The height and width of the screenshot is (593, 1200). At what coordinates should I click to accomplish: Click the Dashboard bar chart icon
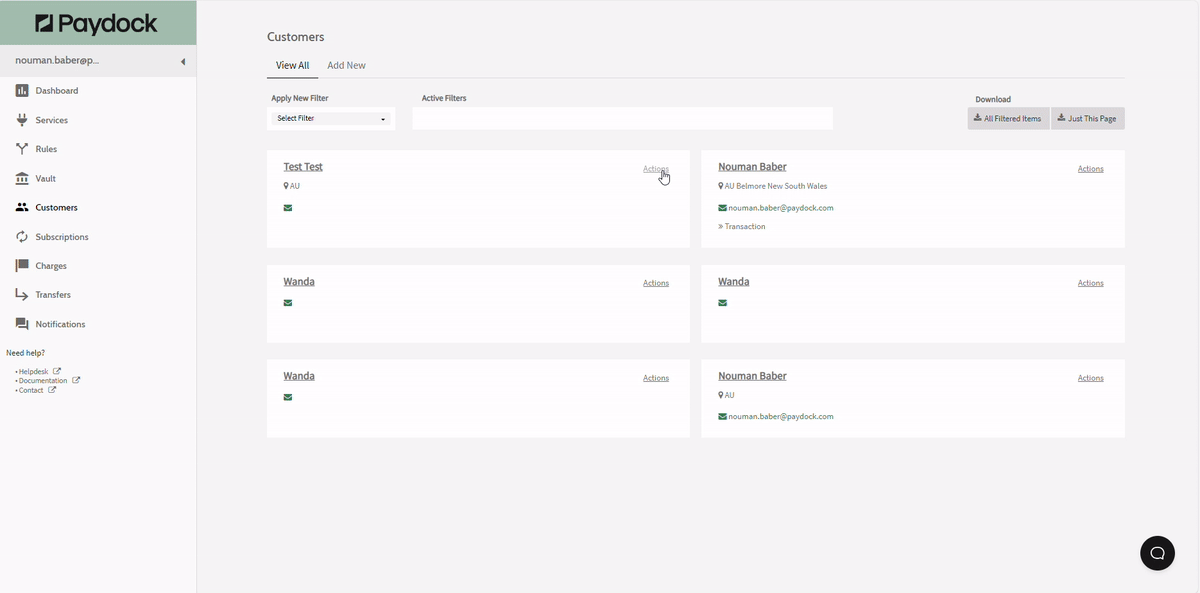pyautogui.click(x=22, y=91)
